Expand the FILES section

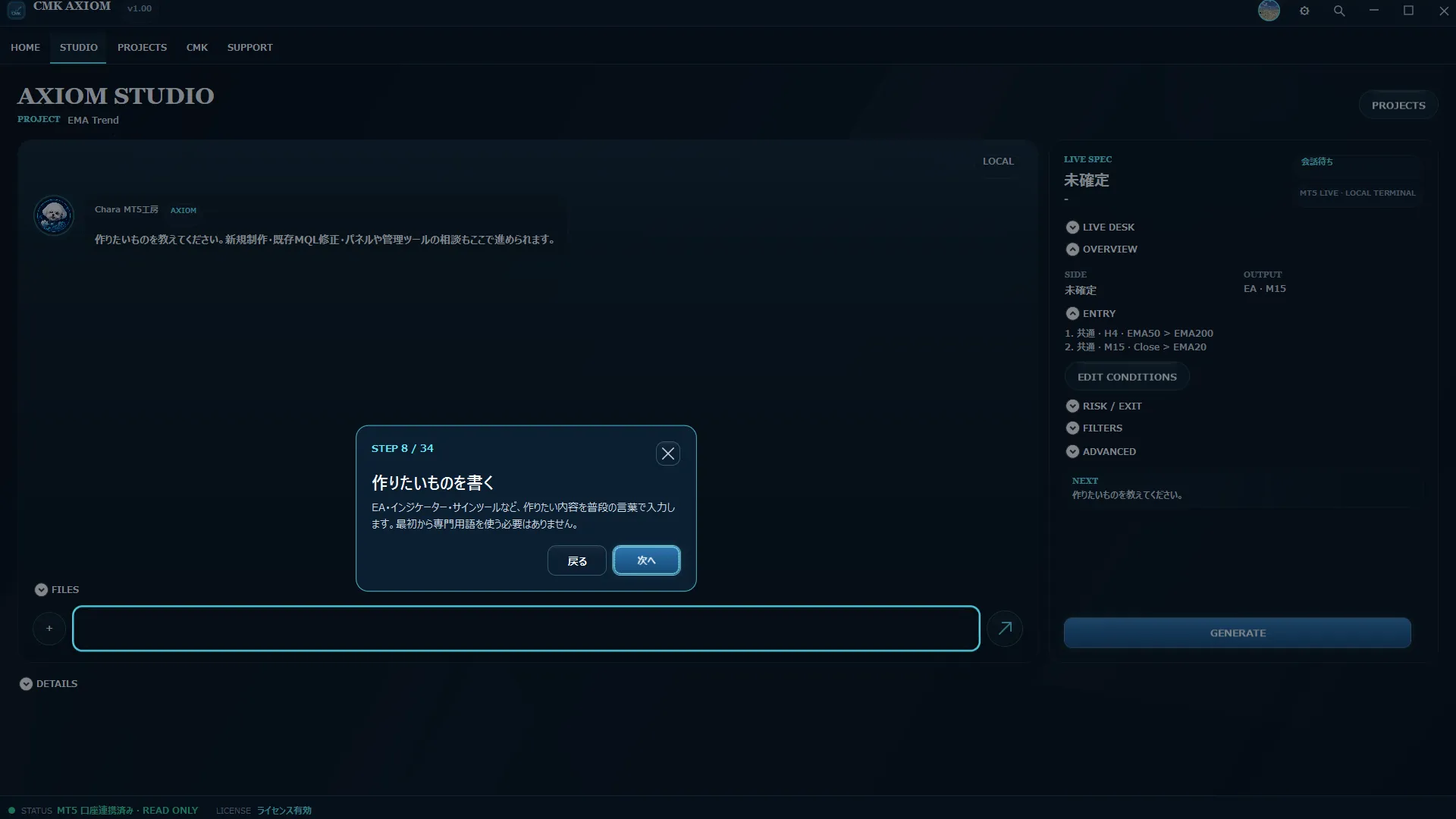[57, 589]
